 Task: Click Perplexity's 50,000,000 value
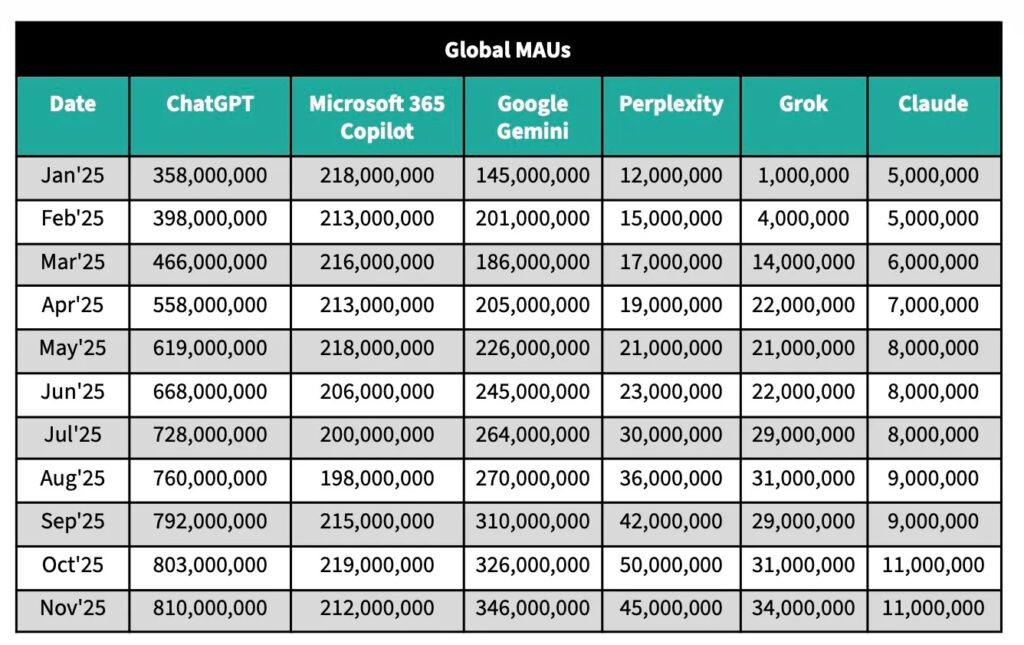click(x=671, y=565)
